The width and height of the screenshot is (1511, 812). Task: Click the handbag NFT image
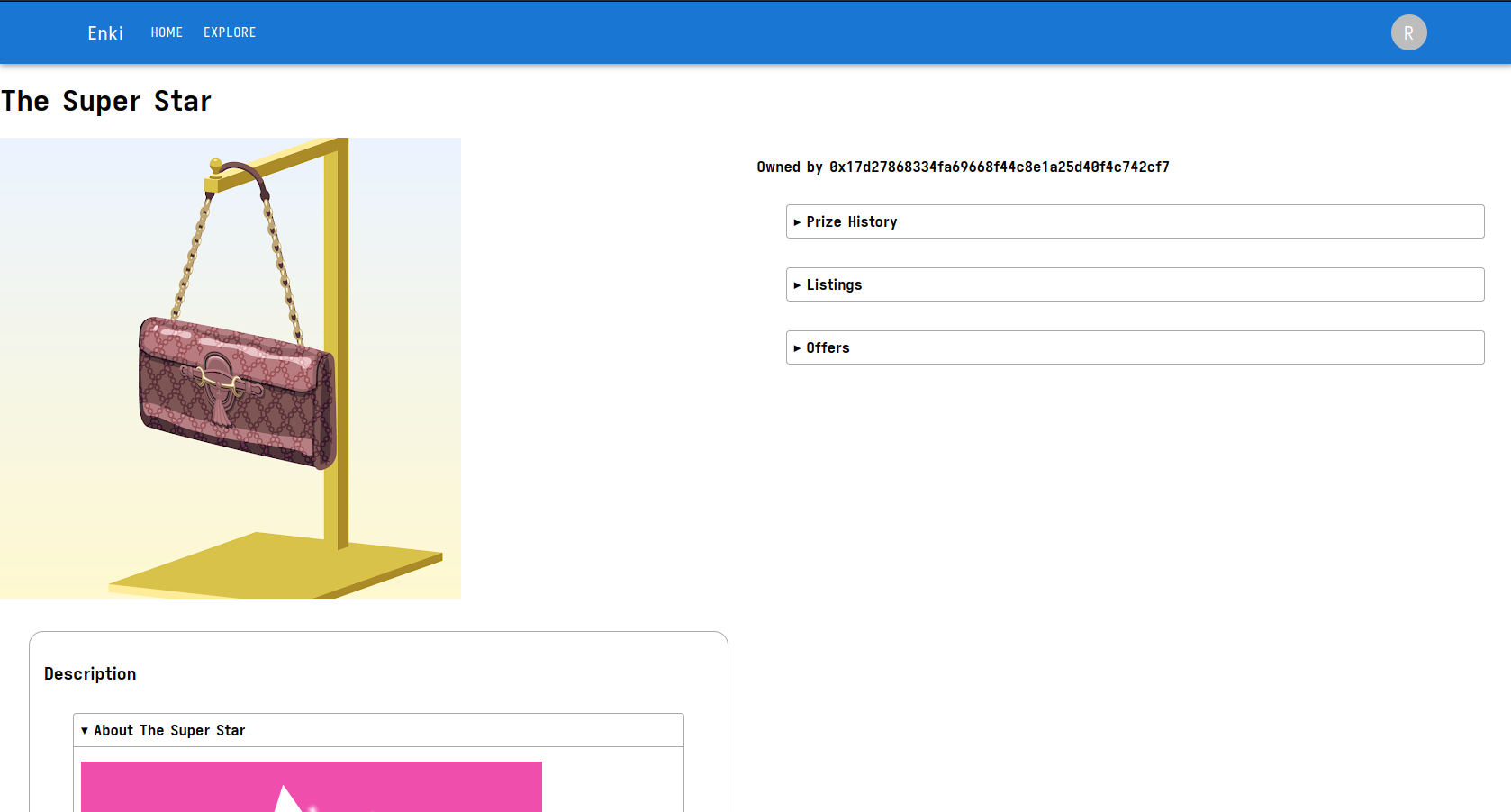[x=231, y=368]
